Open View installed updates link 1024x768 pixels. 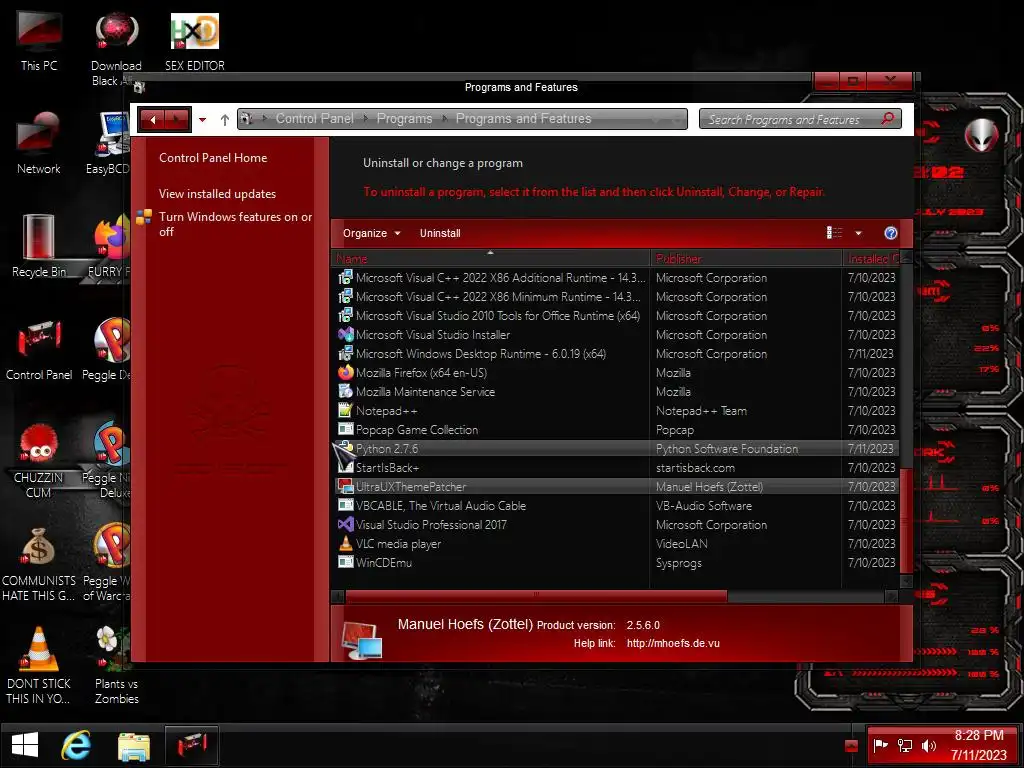point(217,193)
